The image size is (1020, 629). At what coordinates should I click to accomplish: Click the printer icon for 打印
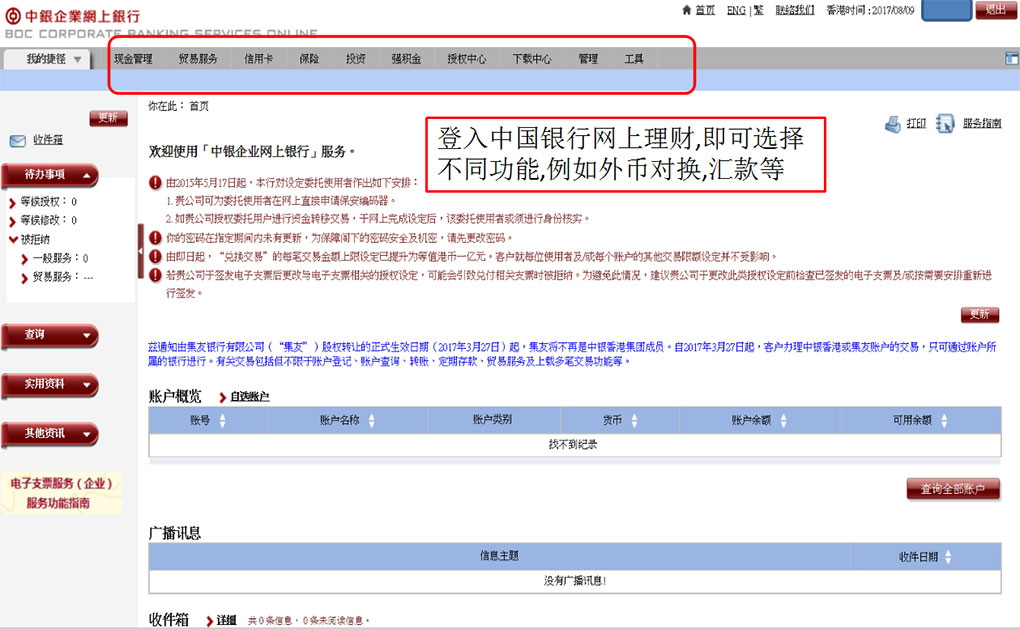coord(893,124)
